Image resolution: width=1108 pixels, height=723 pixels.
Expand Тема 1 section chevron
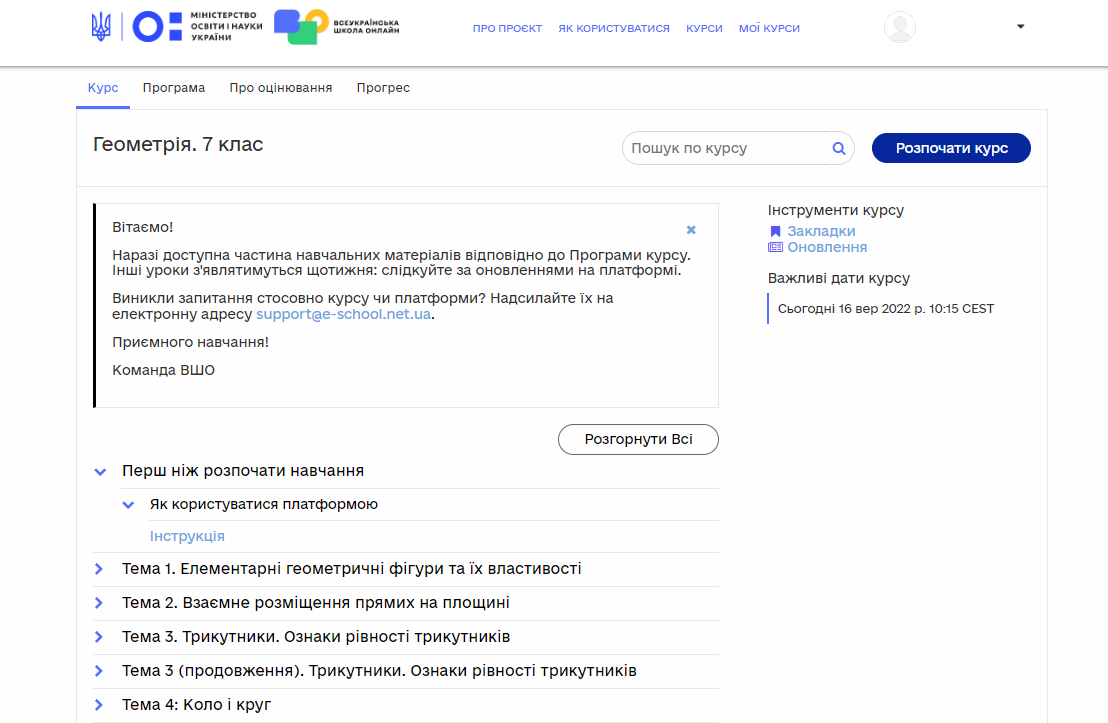pyautogui.click(x=99, y=569)
